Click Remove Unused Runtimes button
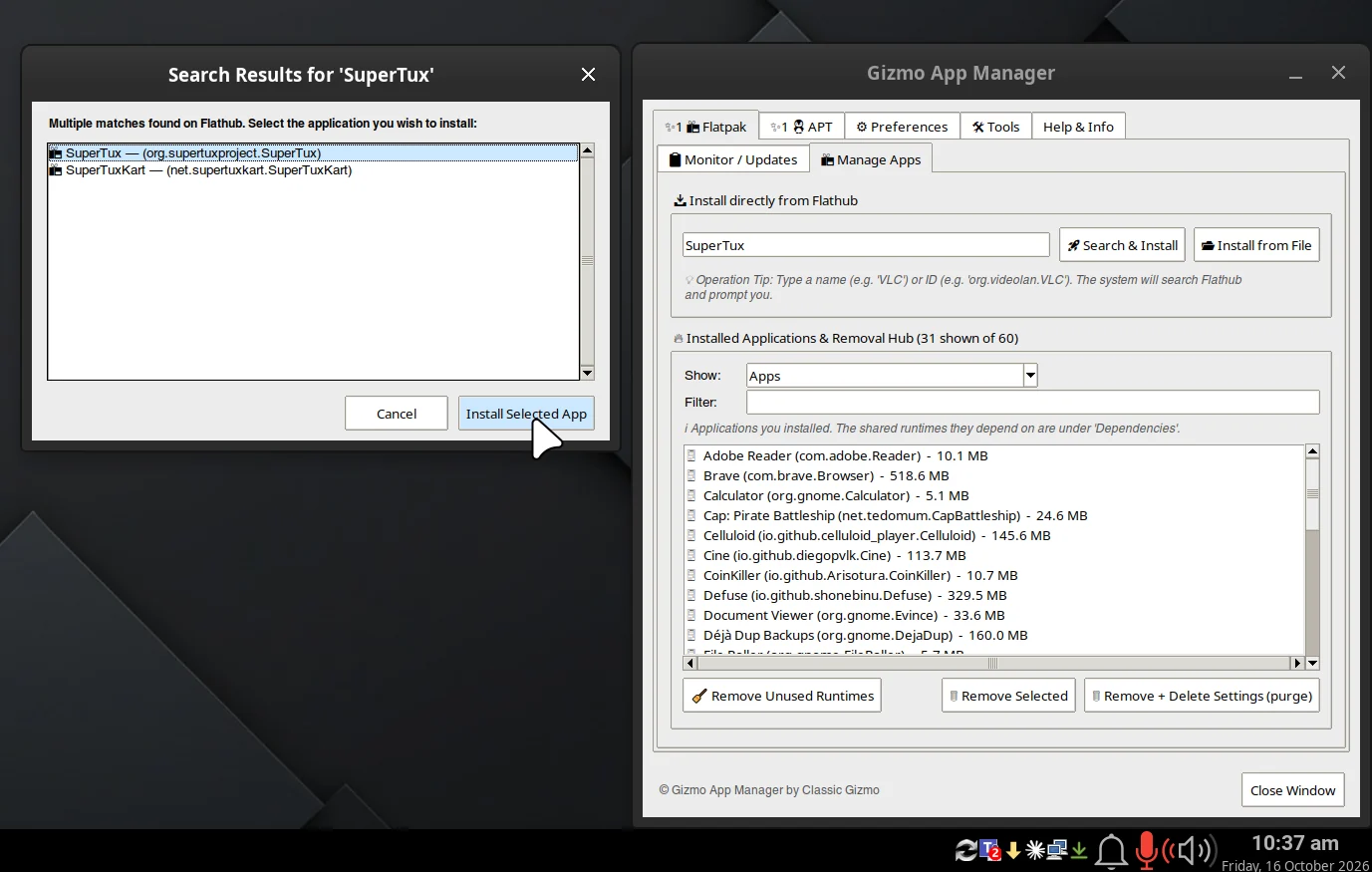1372x872 pixels. 782,696
